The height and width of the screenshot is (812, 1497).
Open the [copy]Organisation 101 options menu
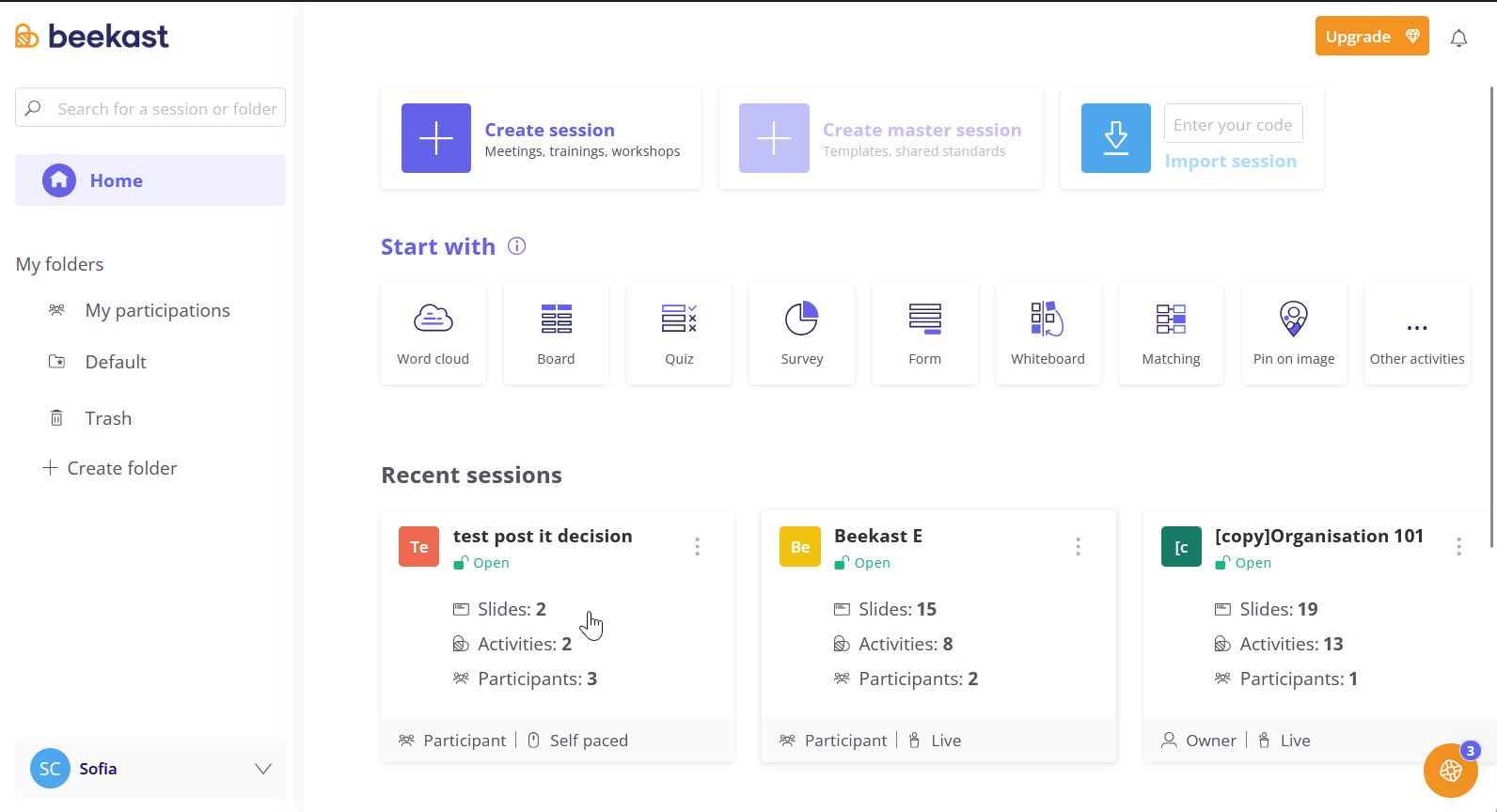coord(1458,546)
